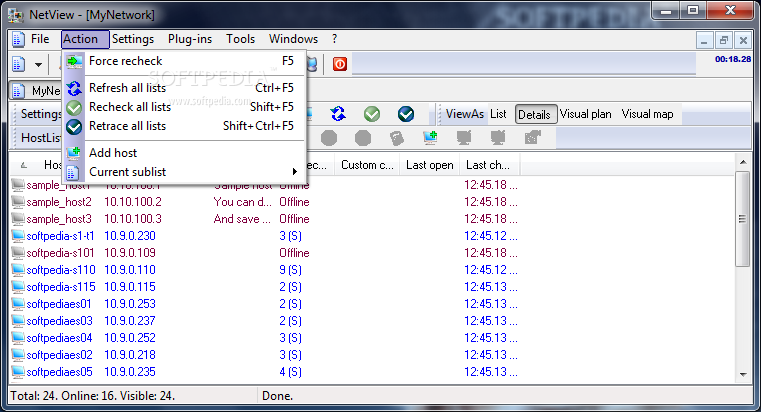
Task: Click IP address 10.10.100.3
Action: [x=133, y=219]
